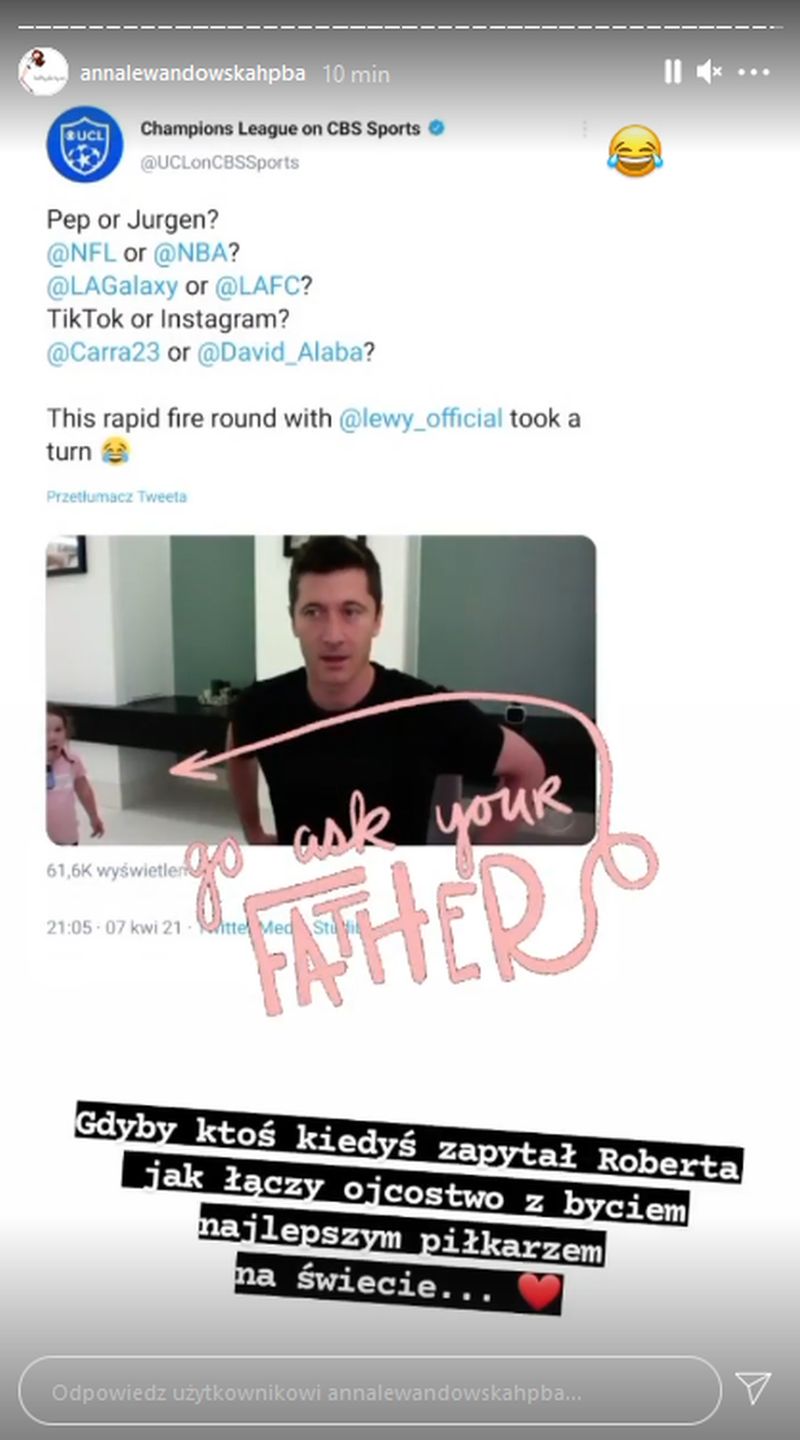Click the tweet's video thumbnail
This screenshot has width=800, height=1440.
click(x=321, y=690)
